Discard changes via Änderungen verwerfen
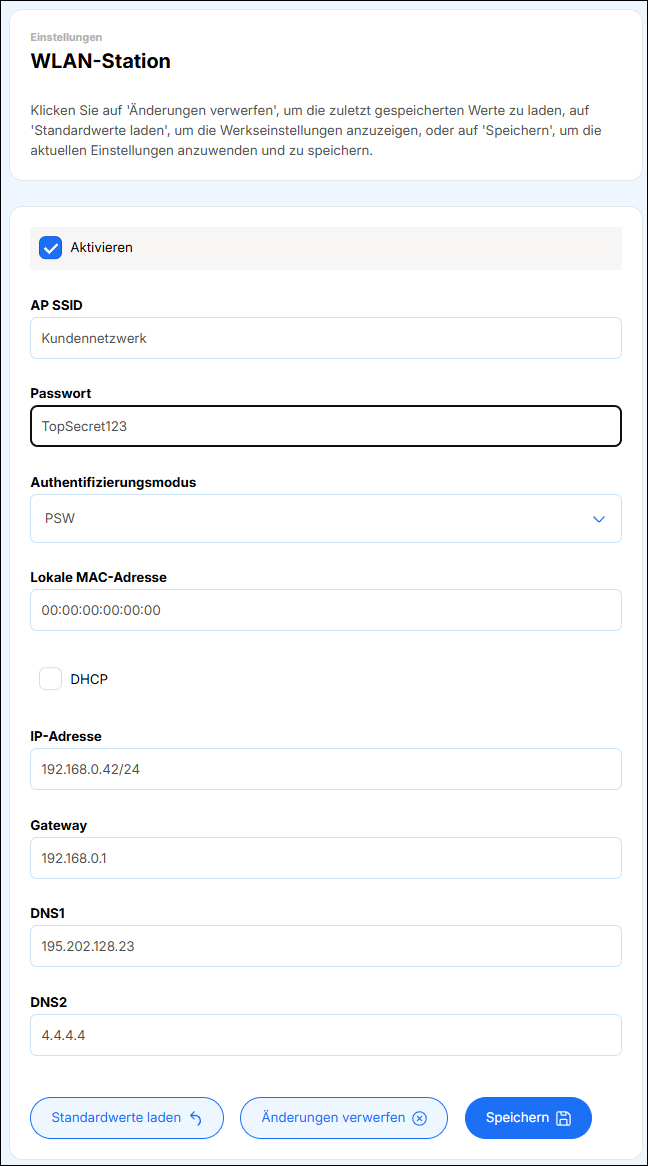648x1166 pixels. click(x=344, y=1118)
